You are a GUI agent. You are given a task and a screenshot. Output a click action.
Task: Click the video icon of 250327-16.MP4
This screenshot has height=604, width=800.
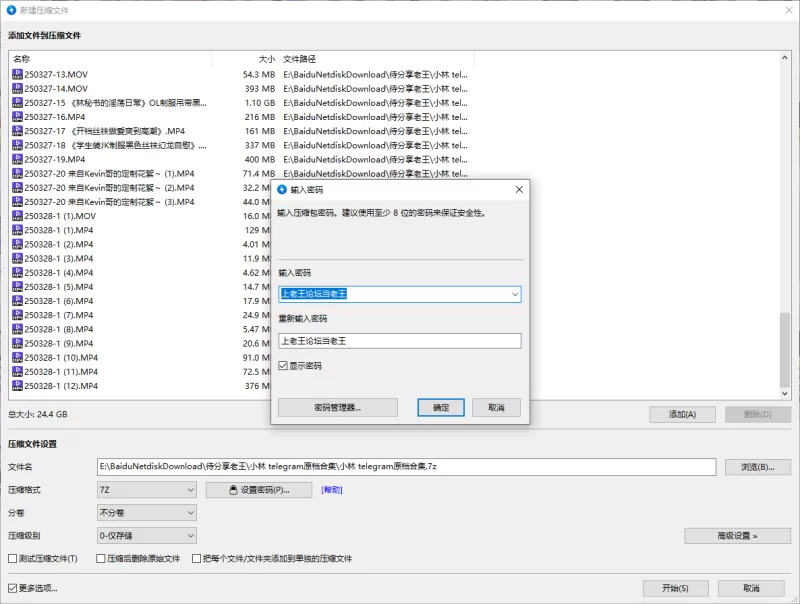tap(17, 117)
